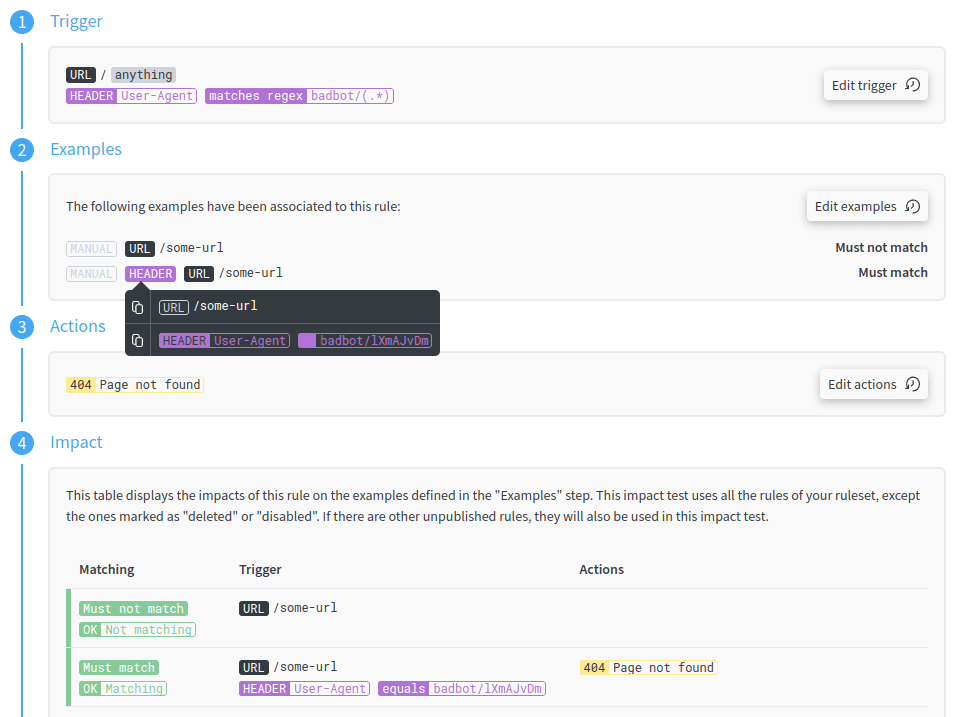Viewport: 961px width, 717px height.
Task: Select the 'URL anything' trigger tag
Action: coord(120,74)
